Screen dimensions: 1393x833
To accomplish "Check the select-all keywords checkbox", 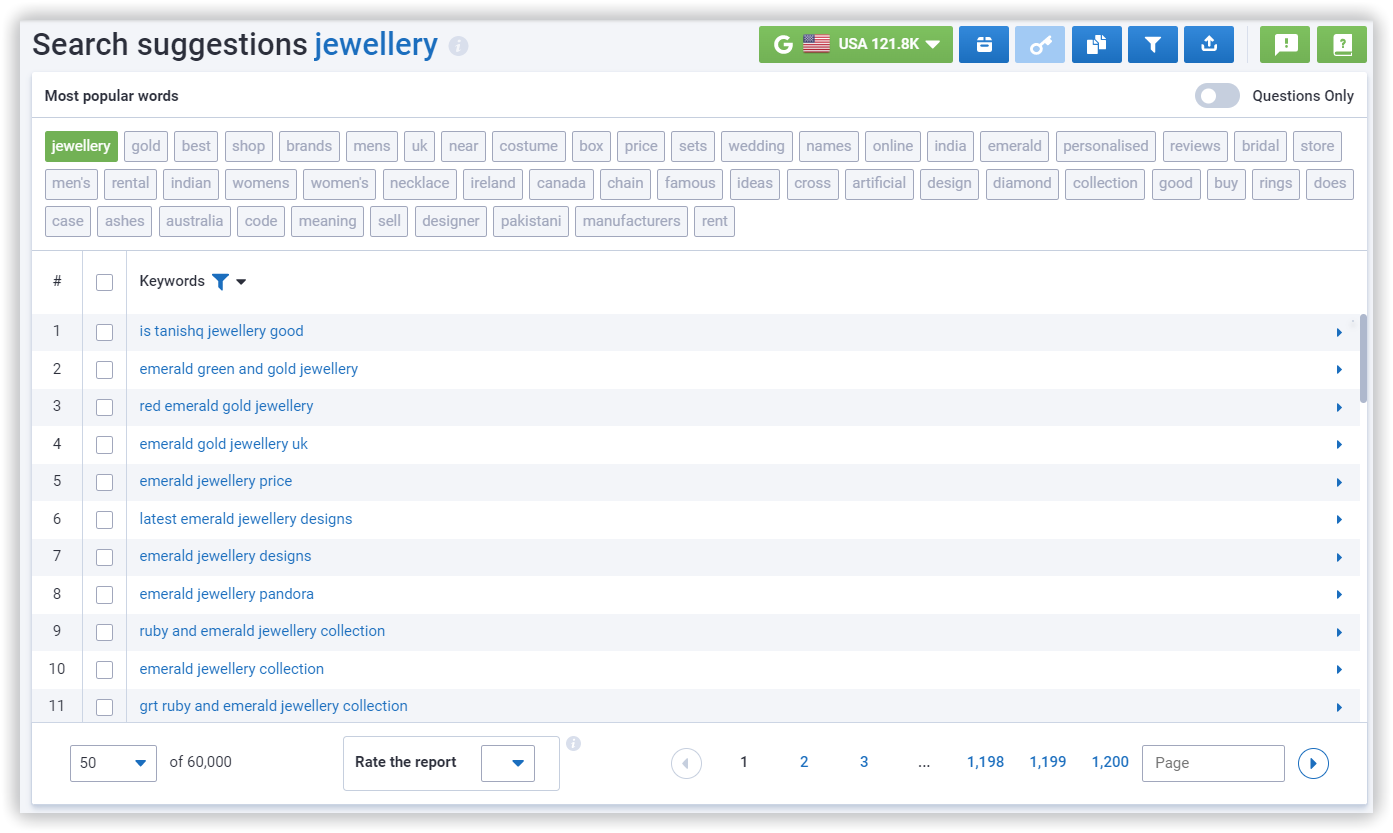I will pyautogui.click(x=104, y=282).
